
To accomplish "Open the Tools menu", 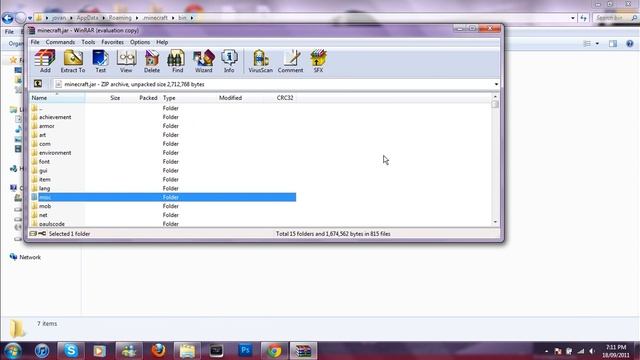I will [x=88, y=42].
